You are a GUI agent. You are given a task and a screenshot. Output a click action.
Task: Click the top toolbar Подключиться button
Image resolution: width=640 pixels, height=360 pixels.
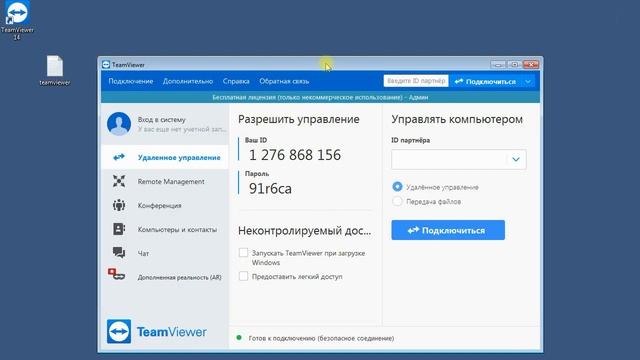coord(486,82)
